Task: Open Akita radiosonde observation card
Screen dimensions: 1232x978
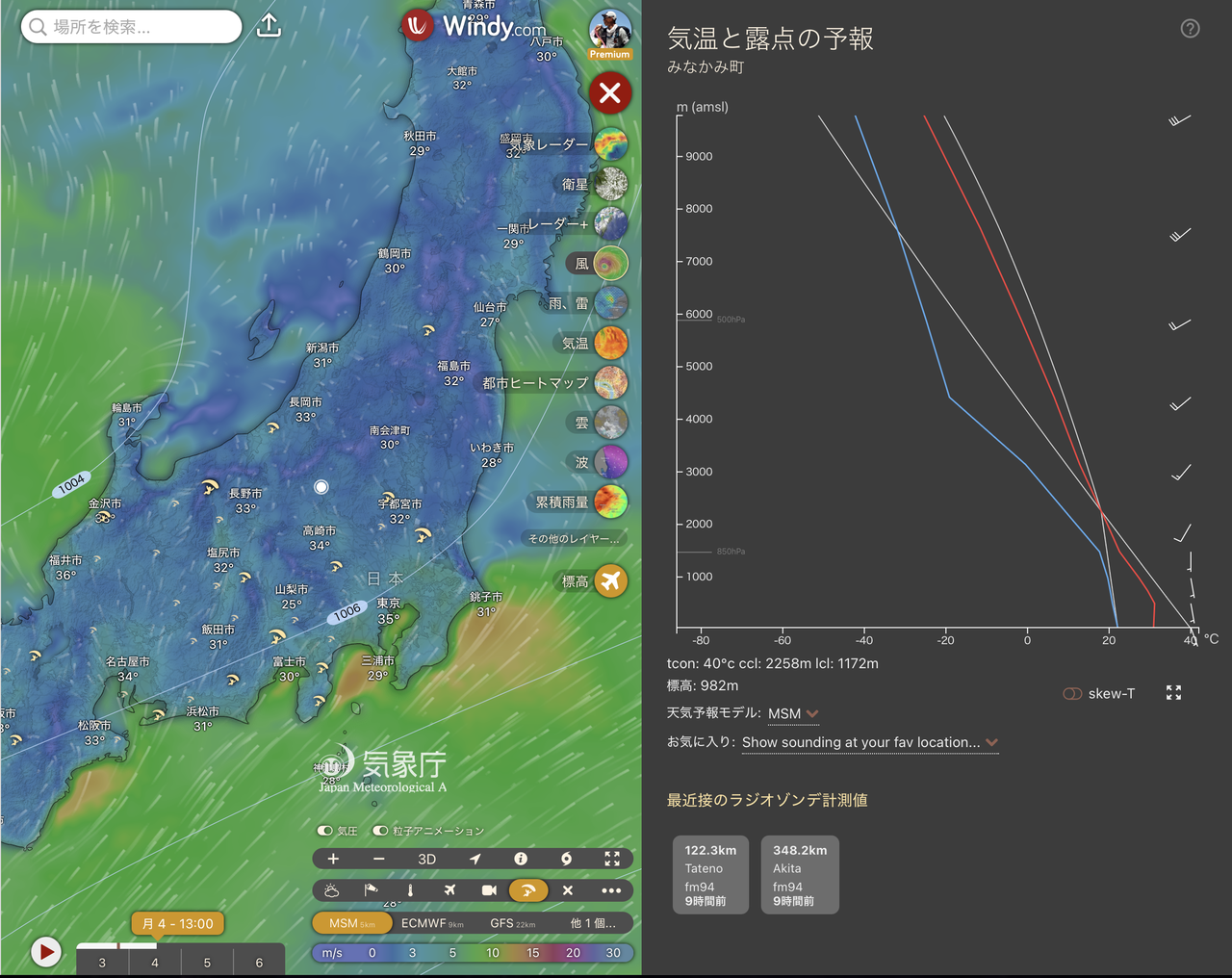Action: [800, 875]
